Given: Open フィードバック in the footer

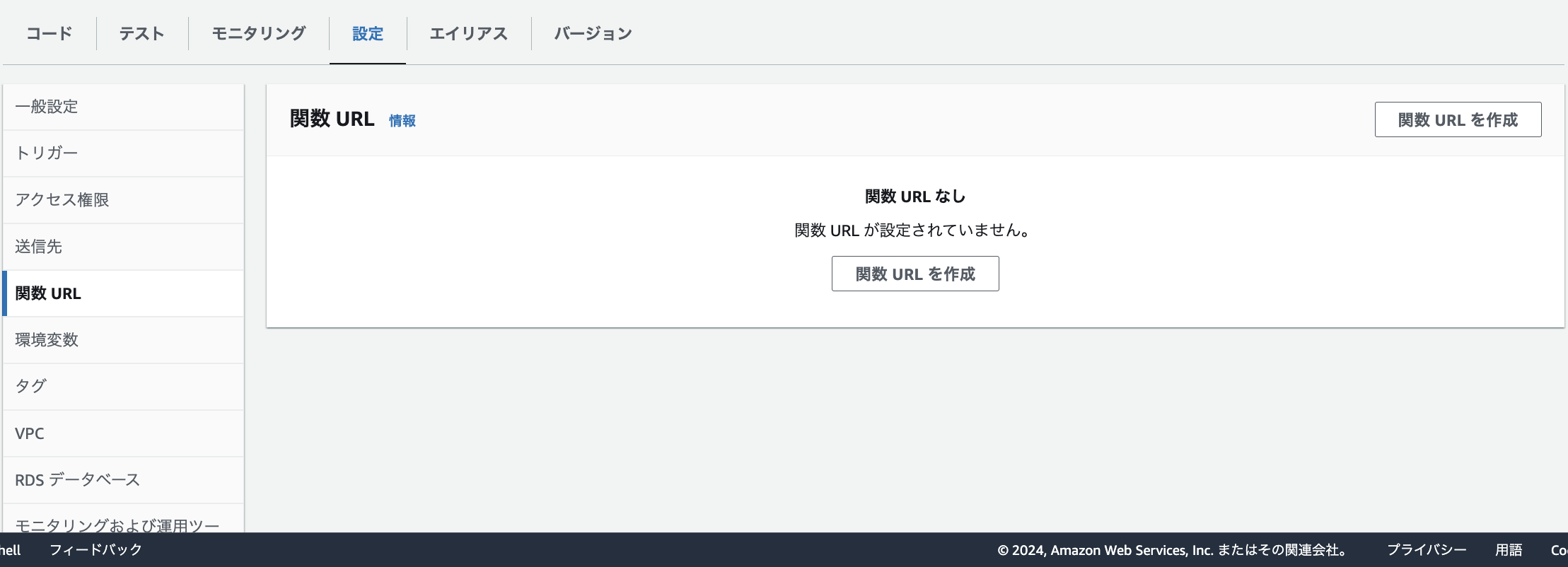Looking at the screenshot, I should pos(95,549).
